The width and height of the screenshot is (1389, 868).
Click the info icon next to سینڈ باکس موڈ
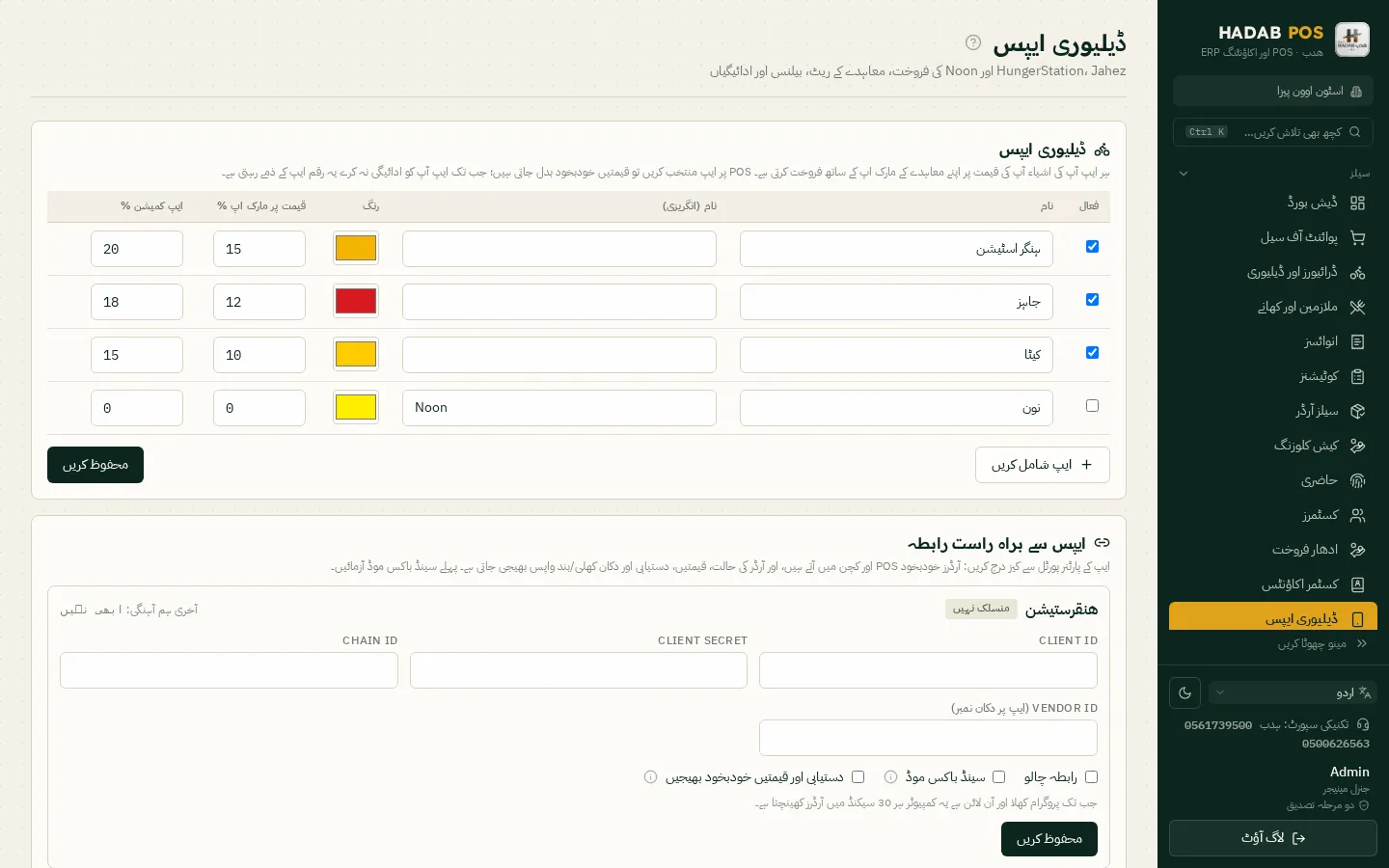(x=890, y=776)
